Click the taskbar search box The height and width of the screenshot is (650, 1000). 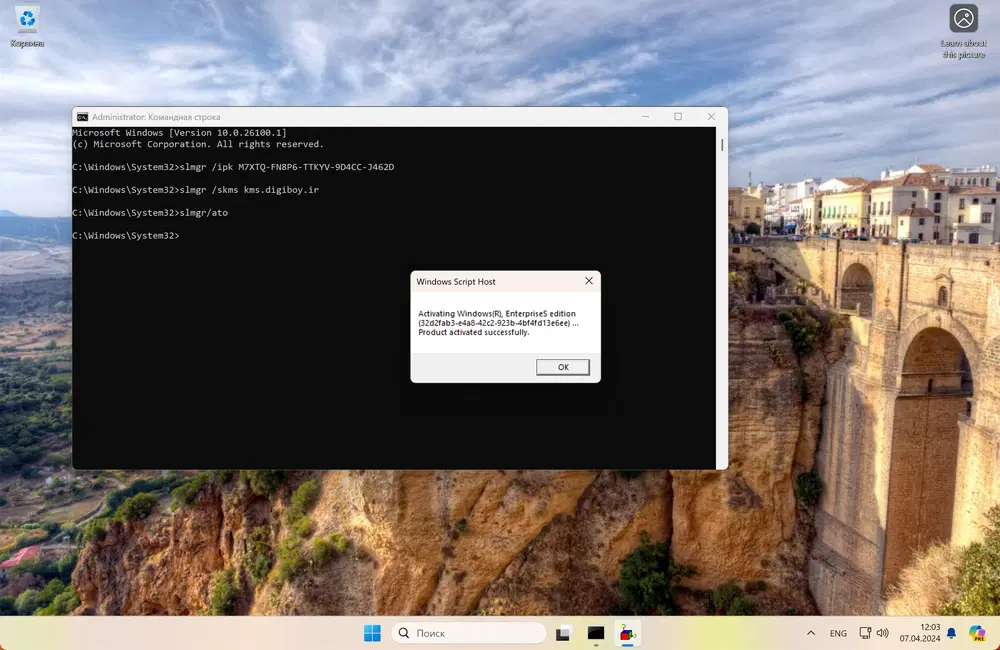click(x=469, y=633)
